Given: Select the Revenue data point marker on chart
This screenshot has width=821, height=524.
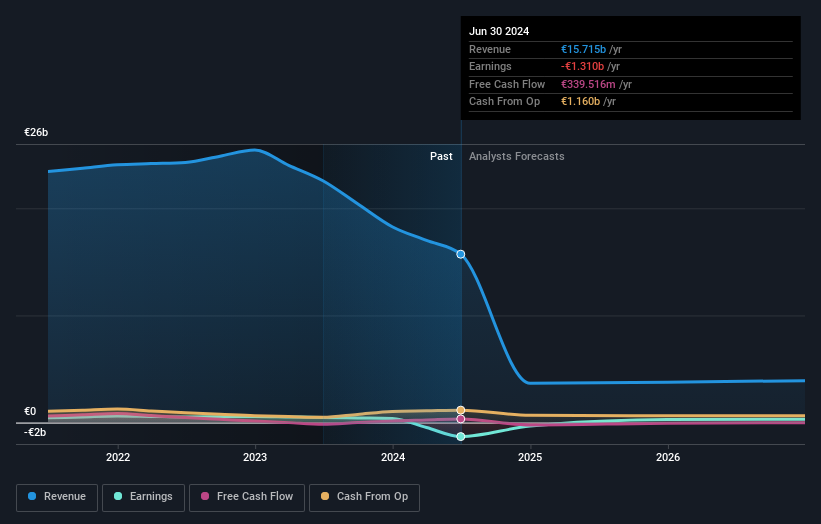Looking at the screenshot, I should pos(461,254).
